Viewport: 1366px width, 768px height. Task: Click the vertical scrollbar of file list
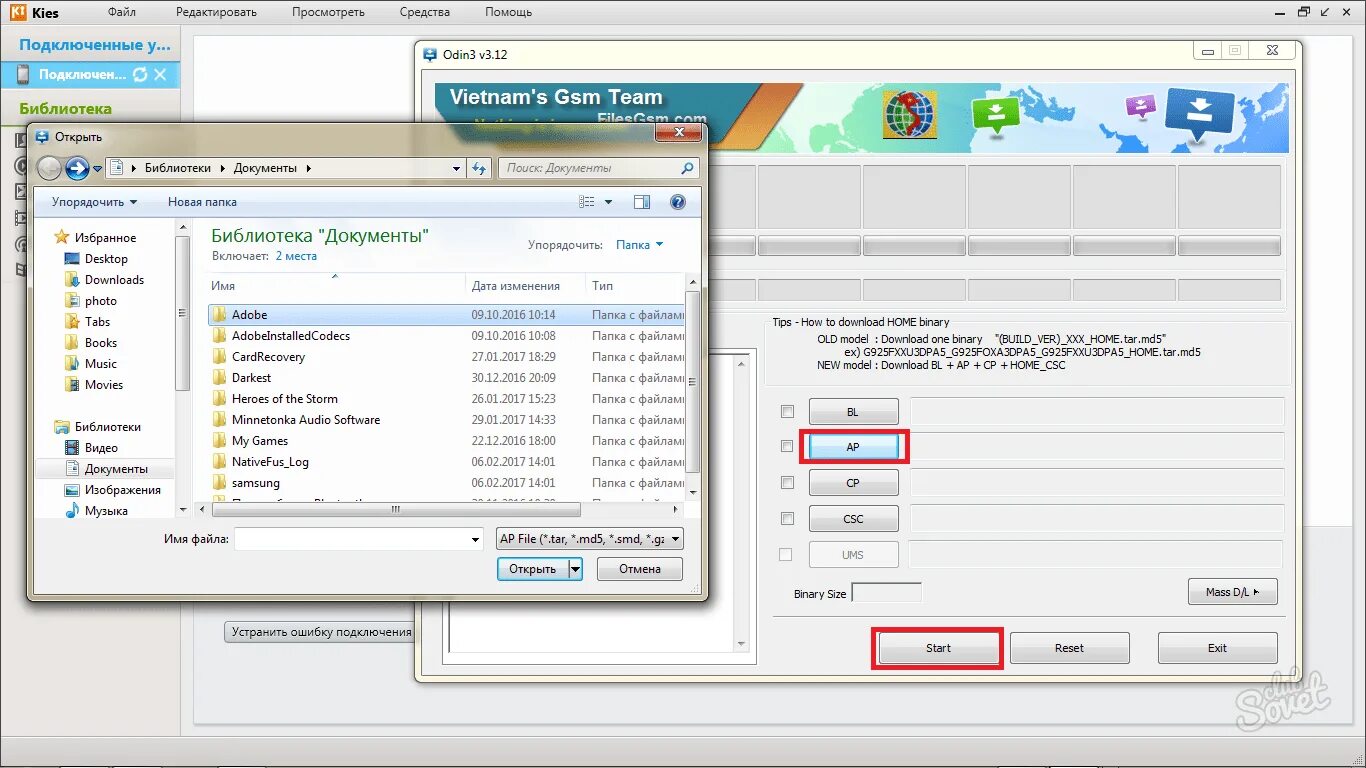click(x=694, y=384)
